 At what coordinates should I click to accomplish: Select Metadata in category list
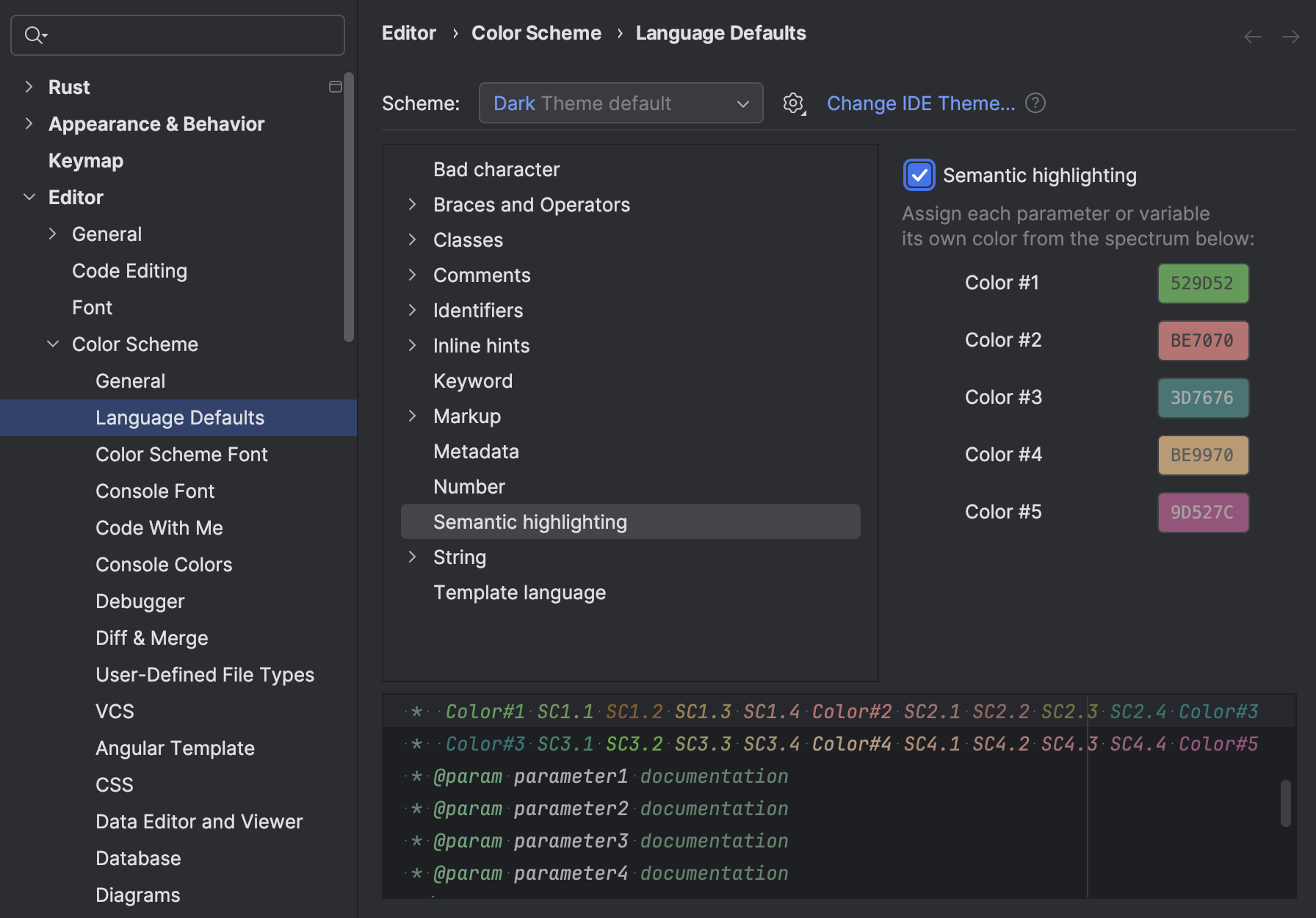(x=476, y=452)
